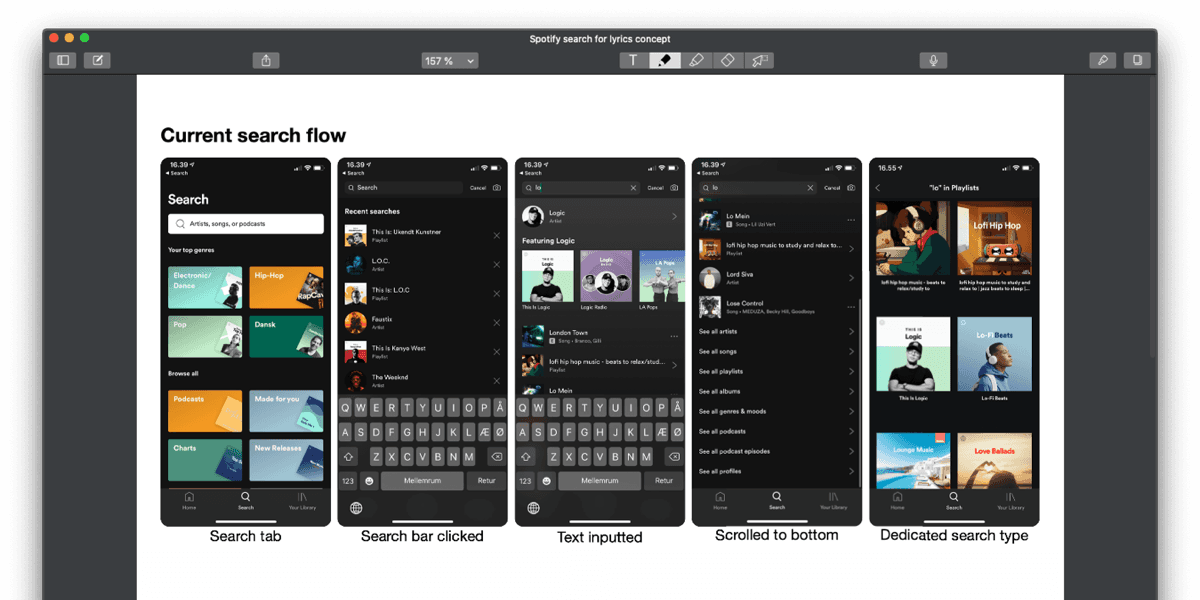Tap backspace key in Search bar clicked screen
This screenshot has height=600, width=1200.
(494, 456)
